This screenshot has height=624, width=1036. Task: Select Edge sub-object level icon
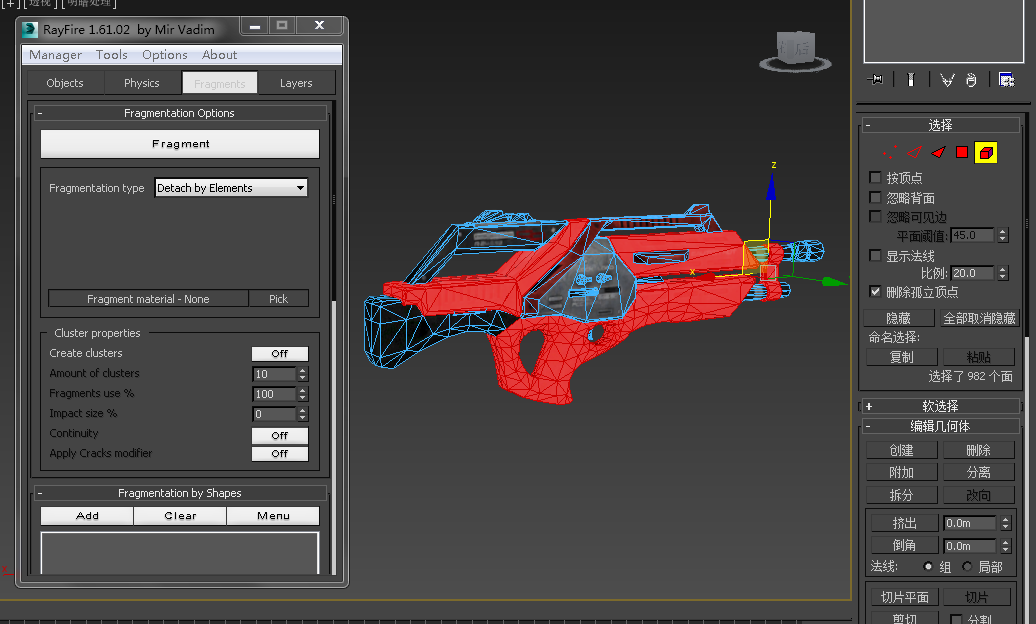pyautogui.click(x=914, y=153)
